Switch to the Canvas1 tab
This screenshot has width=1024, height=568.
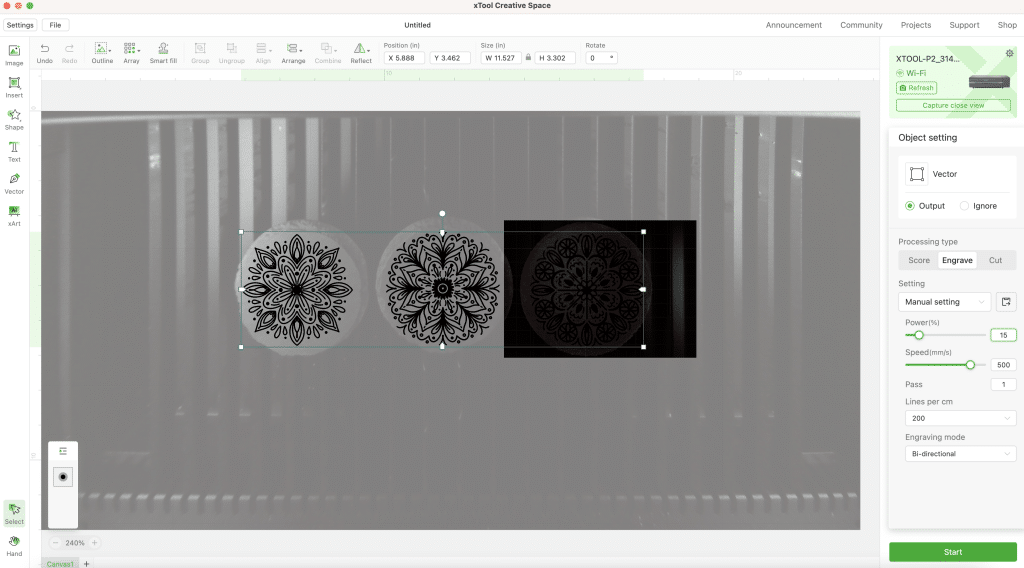tap(60, 563)
